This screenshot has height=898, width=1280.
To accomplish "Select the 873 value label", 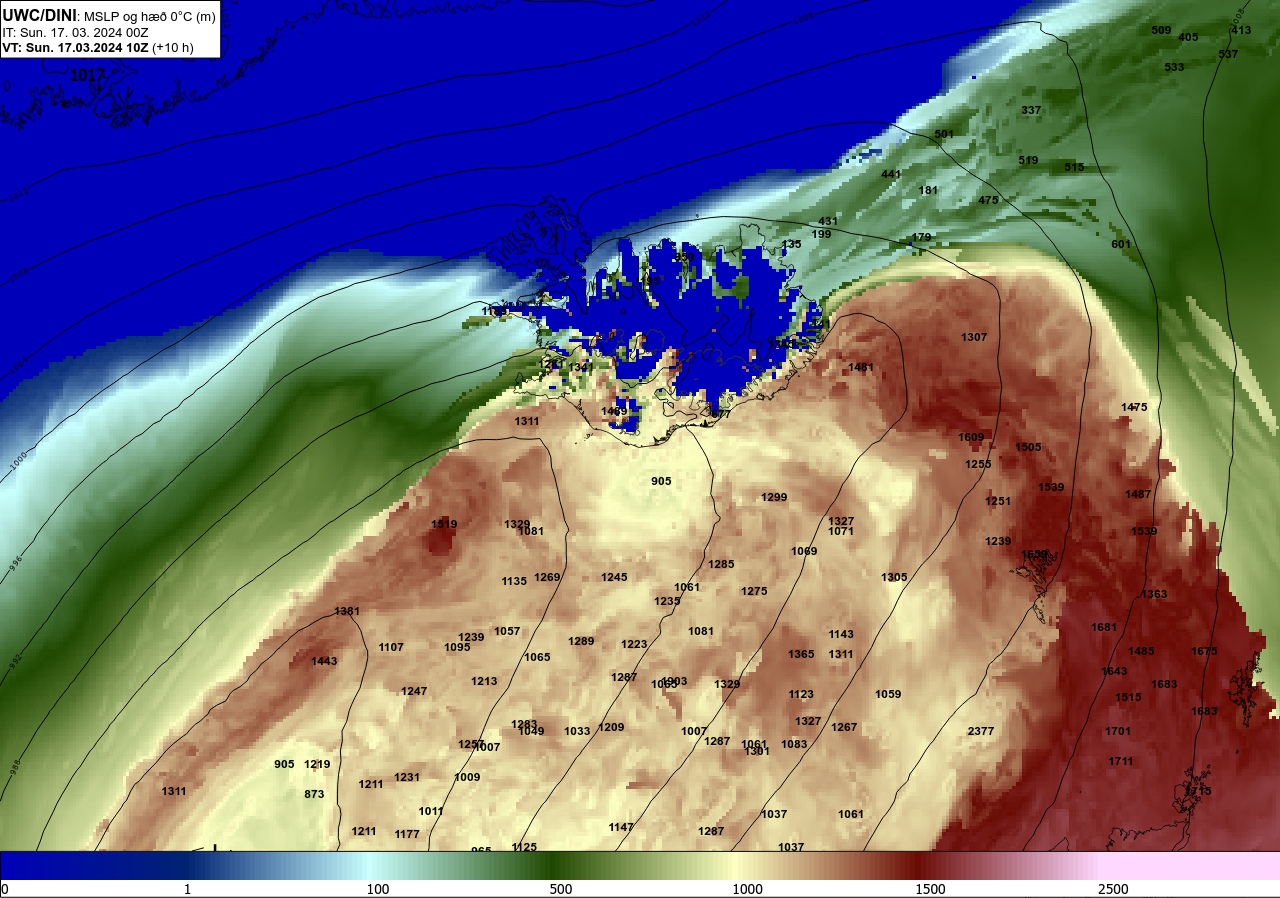I will click(314, 794).
